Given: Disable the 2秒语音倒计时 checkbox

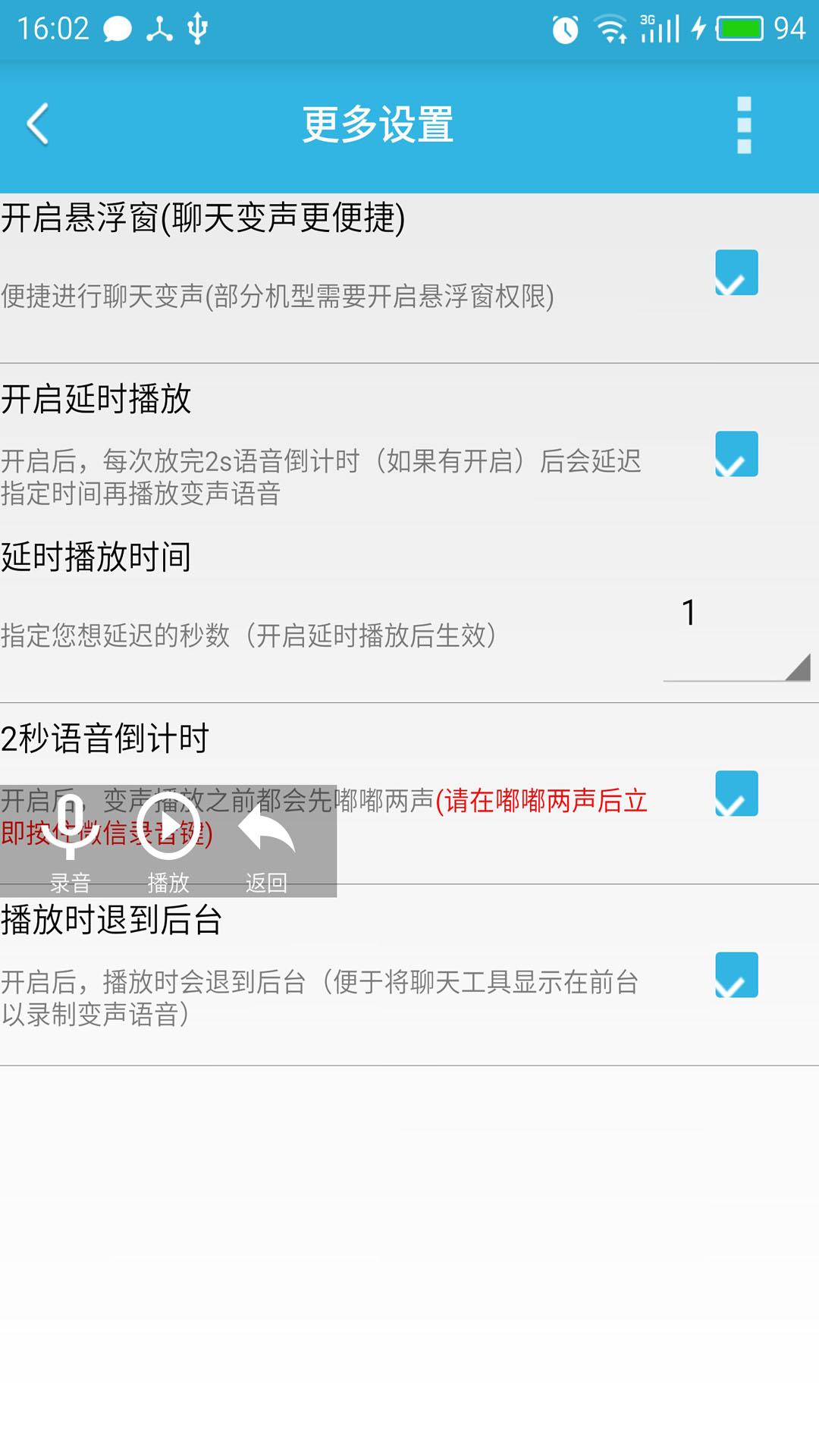Looking at the screenshot, I should point(736,793).
